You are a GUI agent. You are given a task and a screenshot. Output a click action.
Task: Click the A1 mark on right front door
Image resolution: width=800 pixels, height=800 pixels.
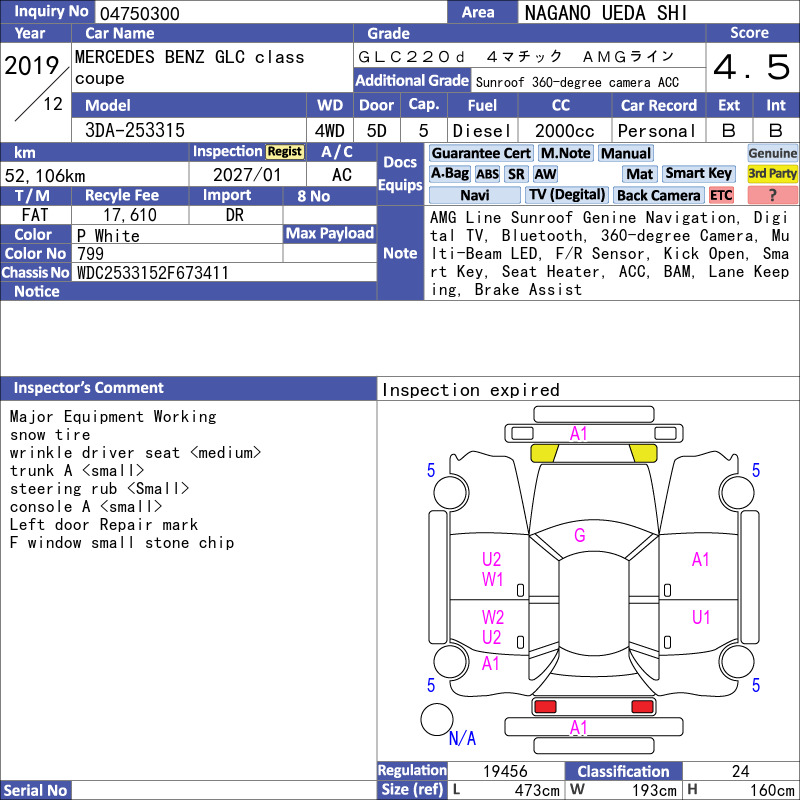click(701, 560)
